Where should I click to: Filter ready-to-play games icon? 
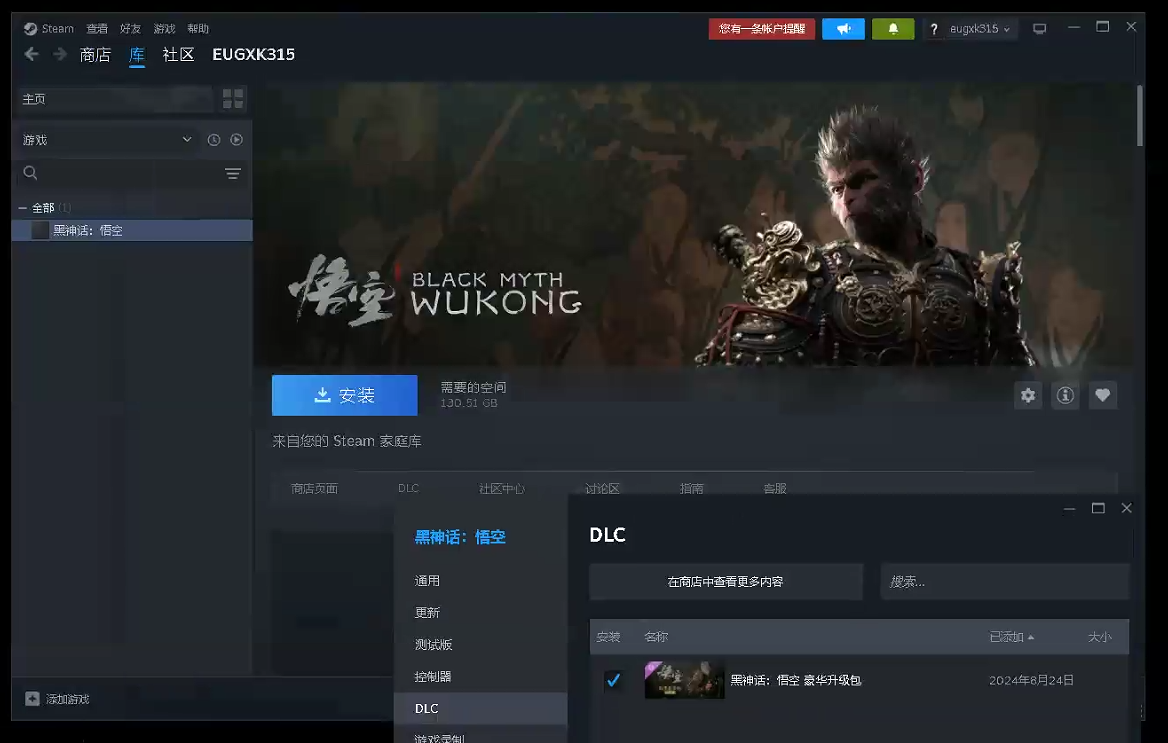click(x=236, y=139)
